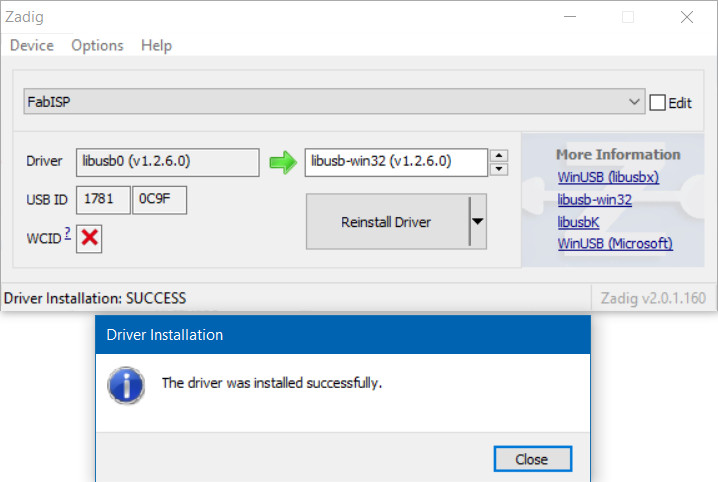Screen dimensions: 718x482
Task: Close the Driver Installation dialog
Action: coord(533,459)
